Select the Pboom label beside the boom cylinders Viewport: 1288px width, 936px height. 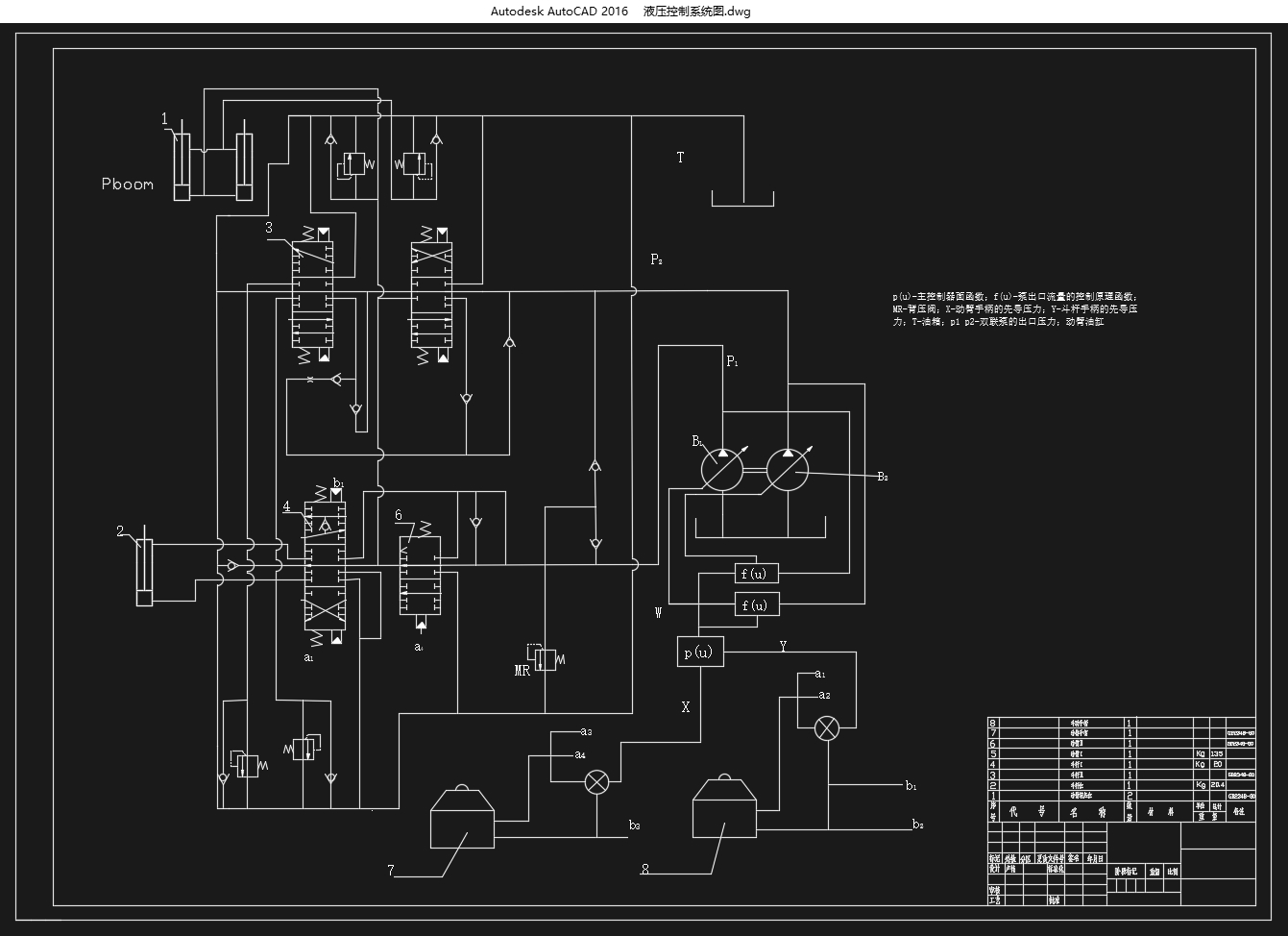pyautogui.click(x=128, y=185)
